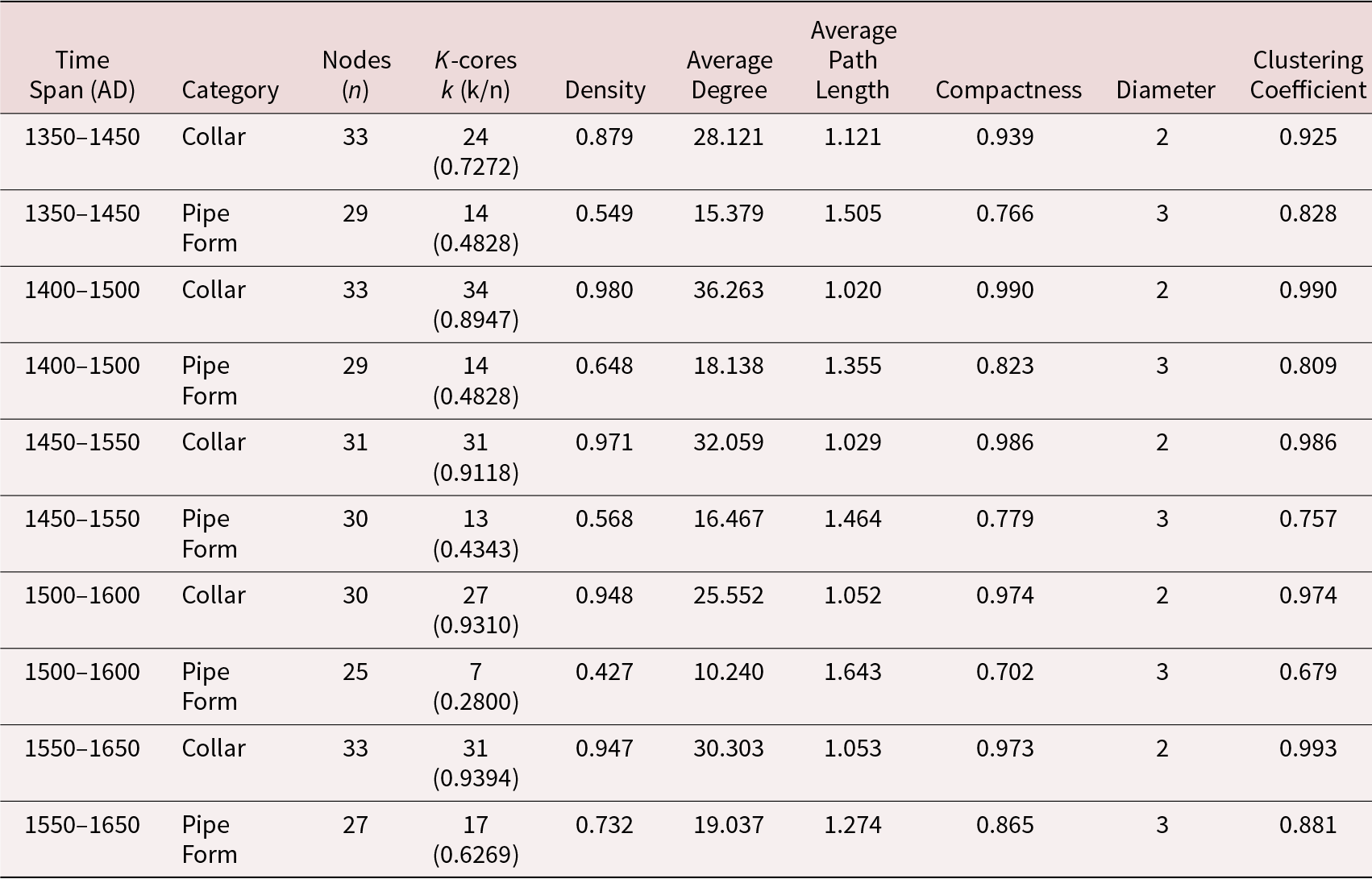Select the K-cores ratio (0.9118)
1372x879 pixels.
coord(476,472)
